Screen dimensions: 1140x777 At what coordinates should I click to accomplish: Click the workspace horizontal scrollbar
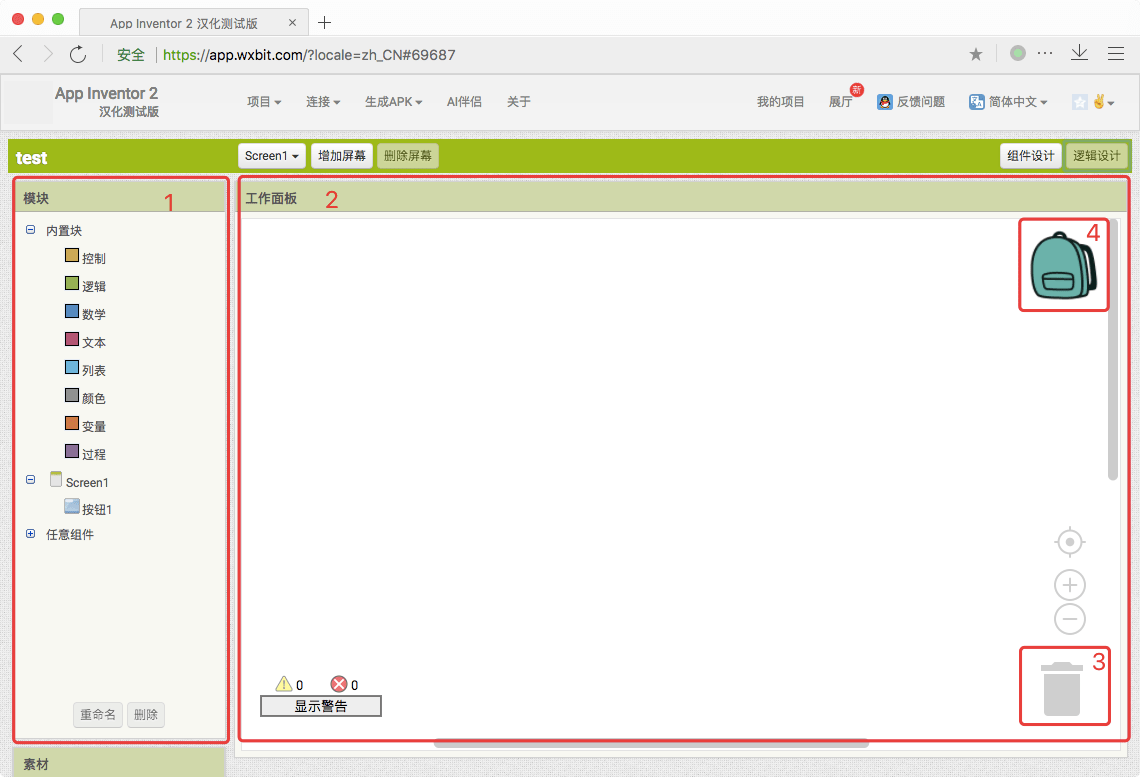click(651, 743)
